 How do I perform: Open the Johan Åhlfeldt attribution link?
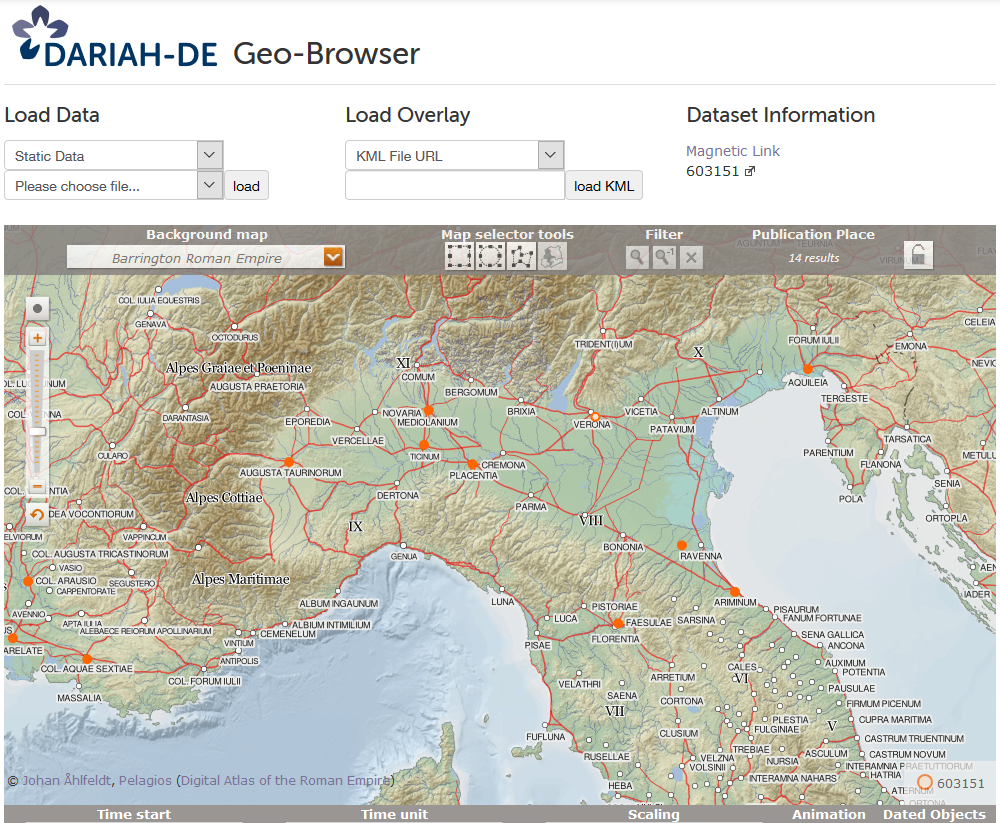pos(68,780)
